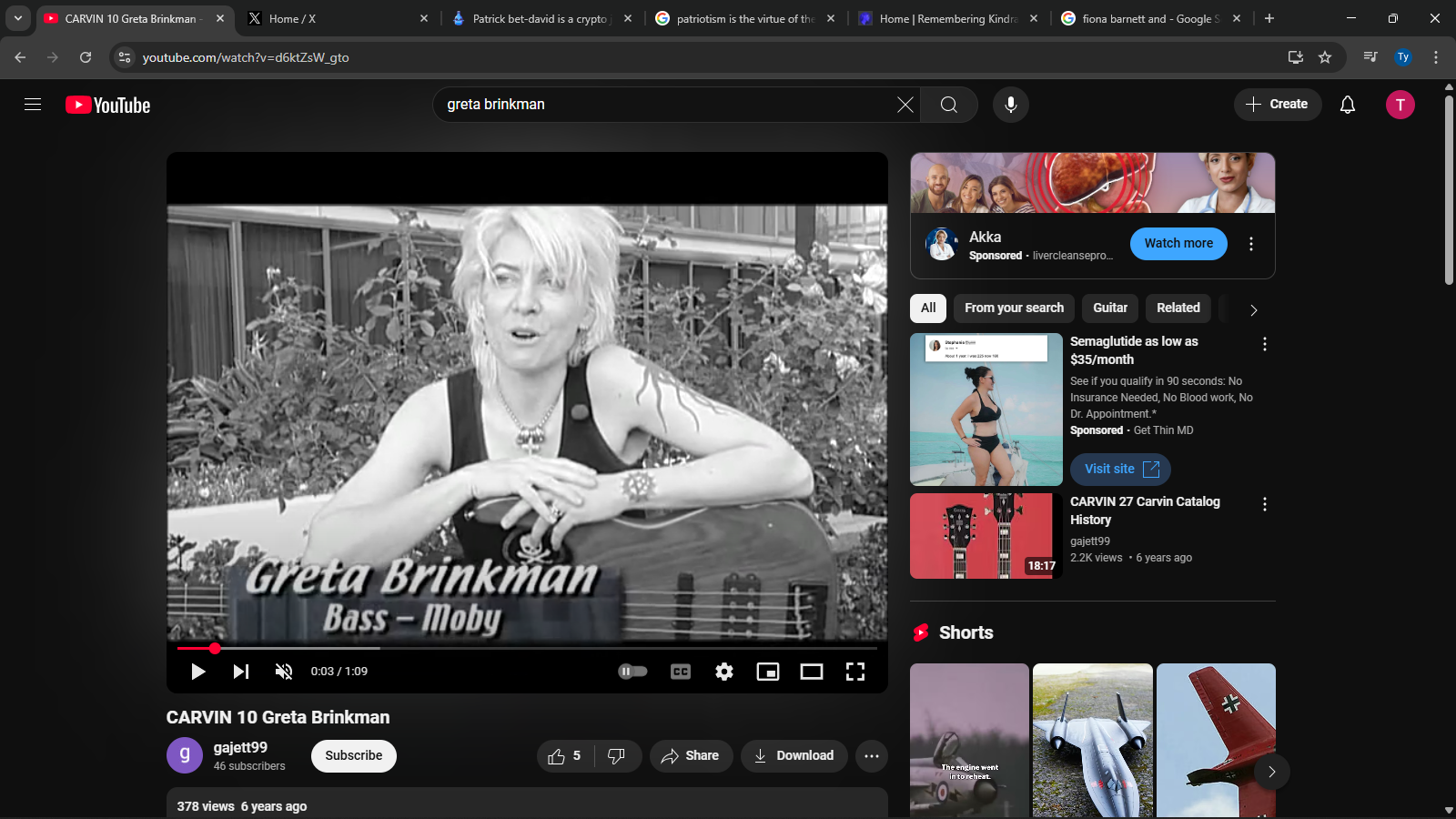This screenshot has height=819, width=1456.
Task: Open the YouTube hamburger guide menu
Action: point(33,105)
